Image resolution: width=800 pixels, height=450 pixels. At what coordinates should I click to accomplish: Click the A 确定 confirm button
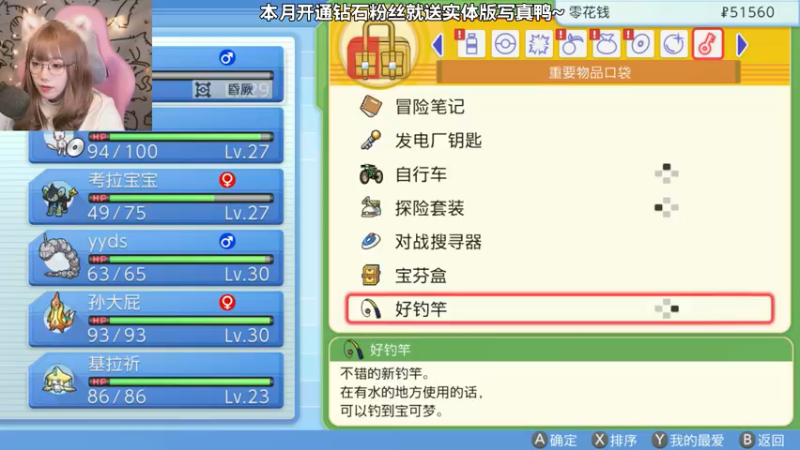coord(555,440)
